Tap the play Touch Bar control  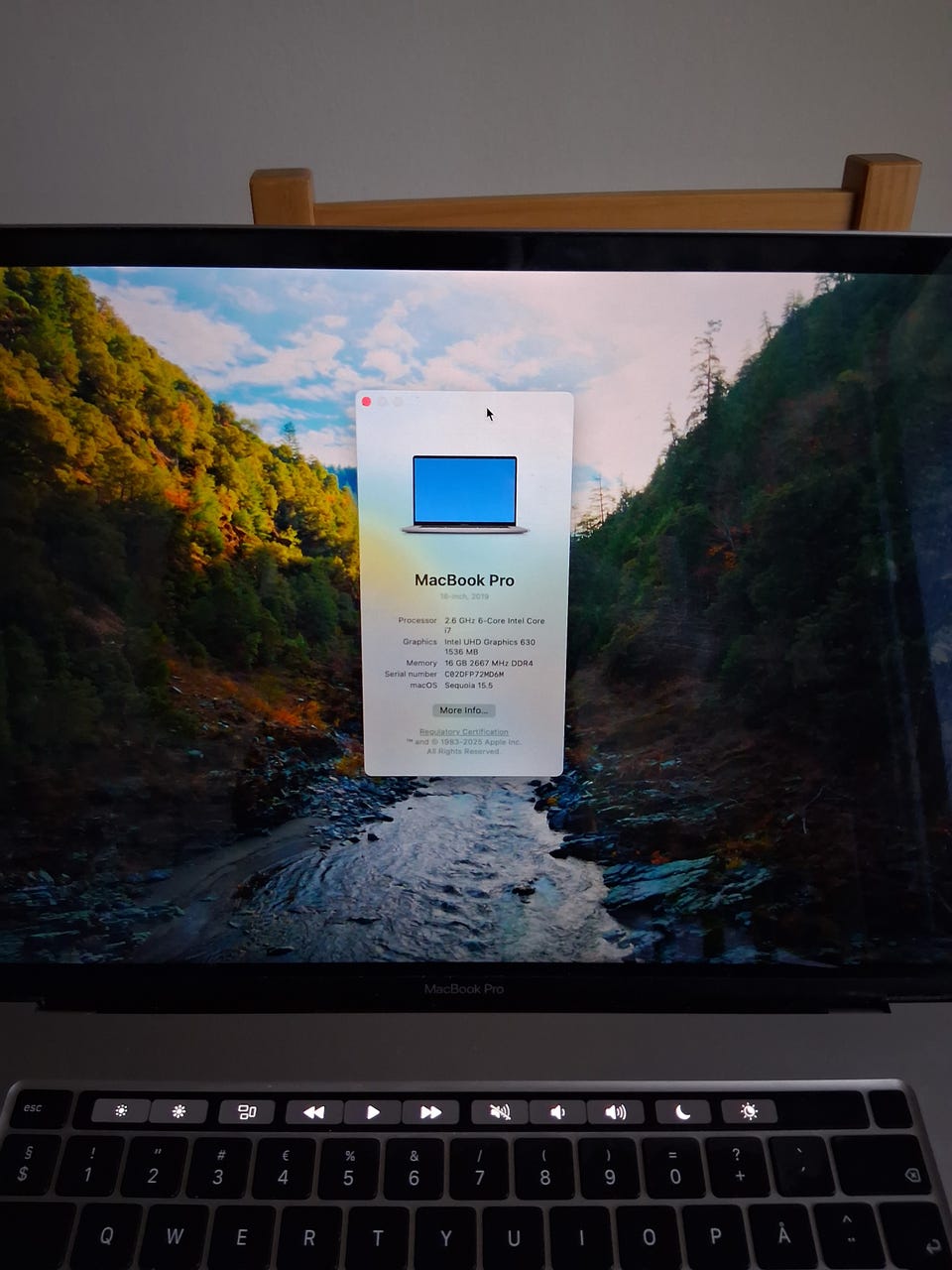(373, 1112)
